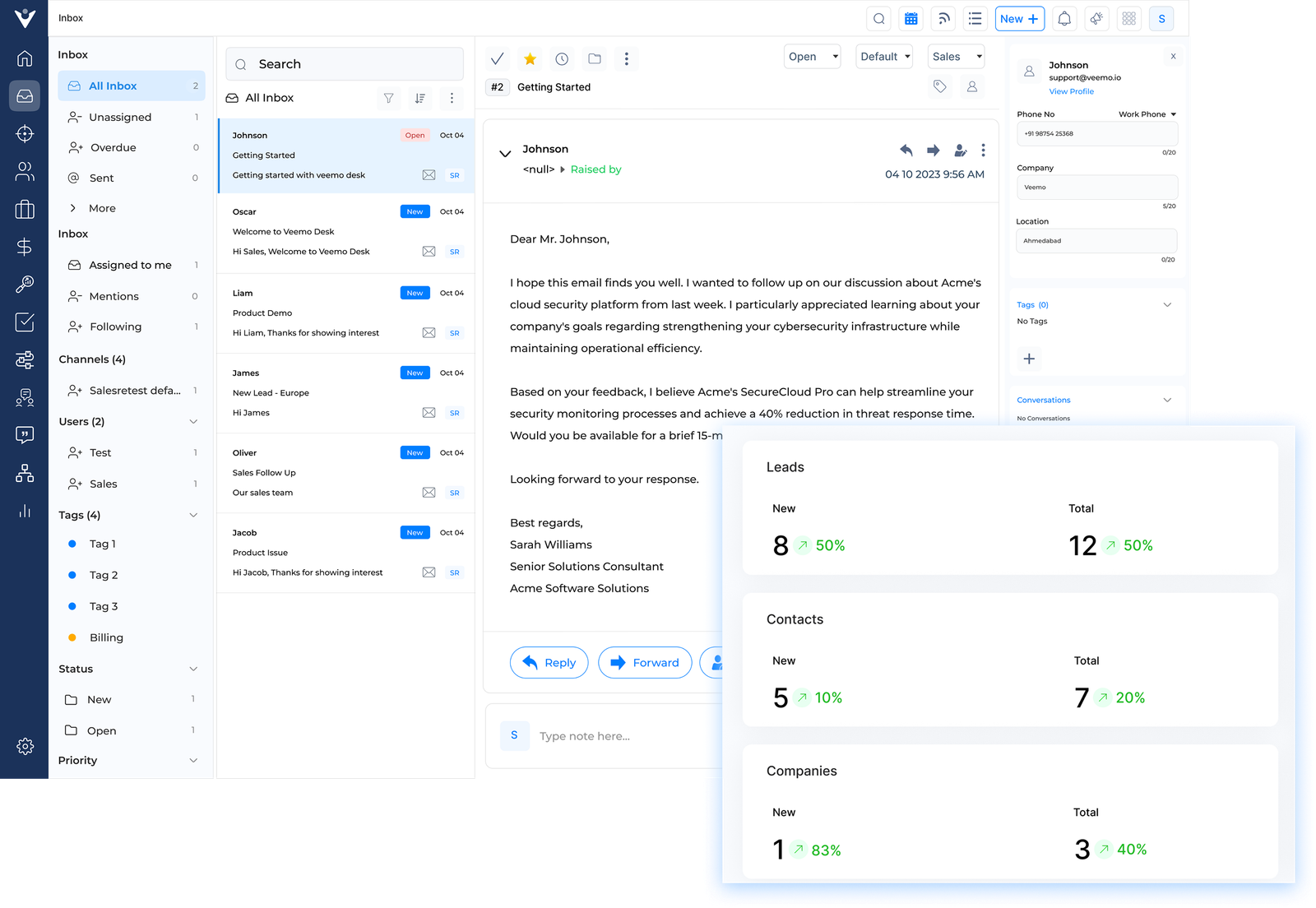The height and width of the screenshot is (908, 1316).
Task: Open the feed/broadcast icon in top bar
Action: coord(943,19)
